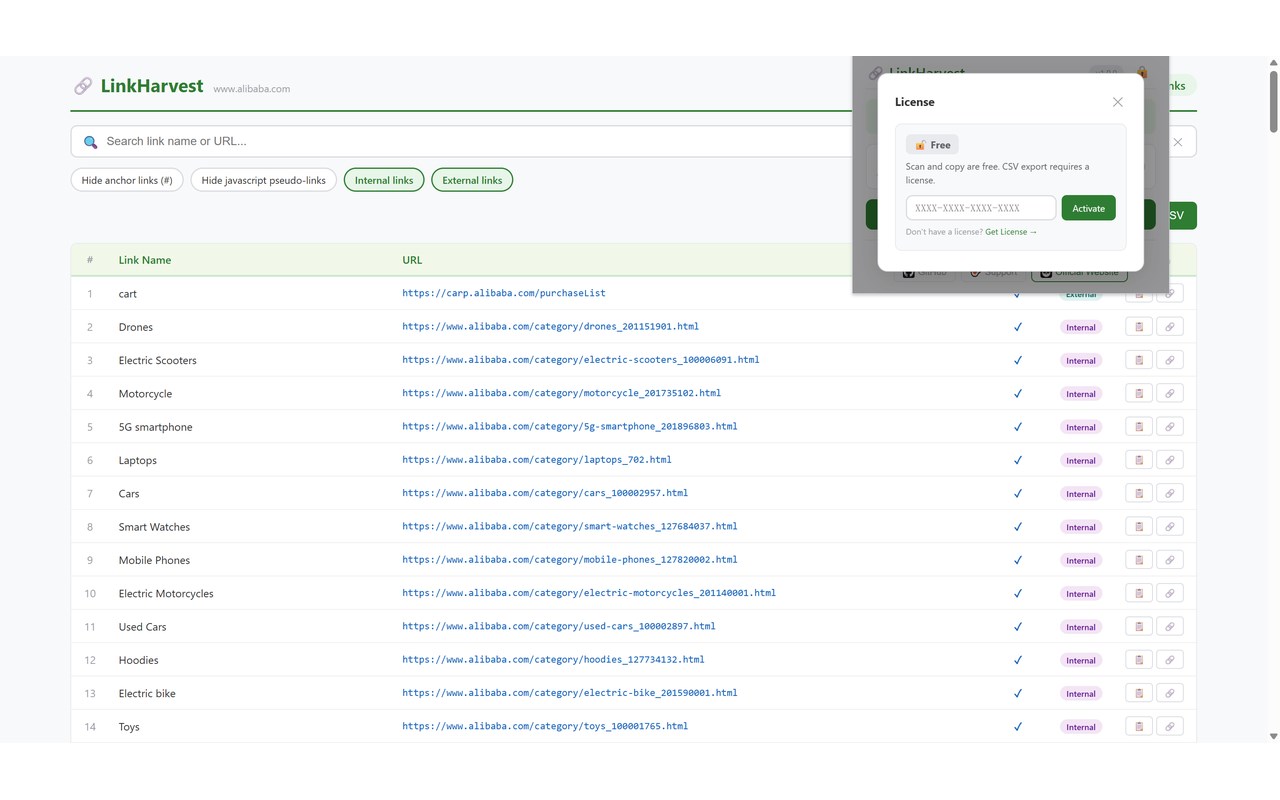Open the carp.alibaba.com/purchaseList URL
1280x800 pixels.
[x=504, y=293]
